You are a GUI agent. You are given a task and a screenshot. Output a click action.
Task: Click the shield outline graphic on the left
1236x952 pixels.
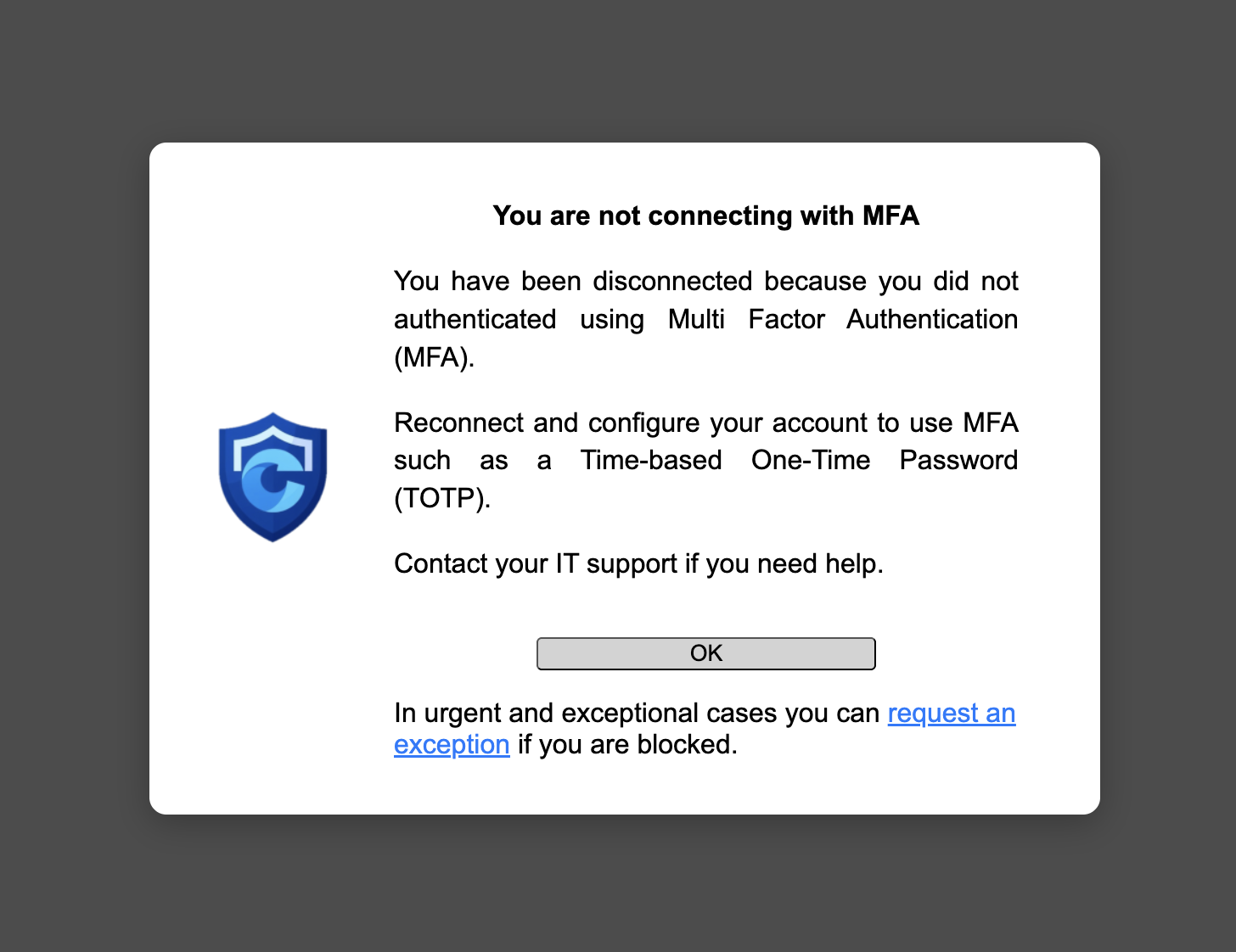pos(273,477)
